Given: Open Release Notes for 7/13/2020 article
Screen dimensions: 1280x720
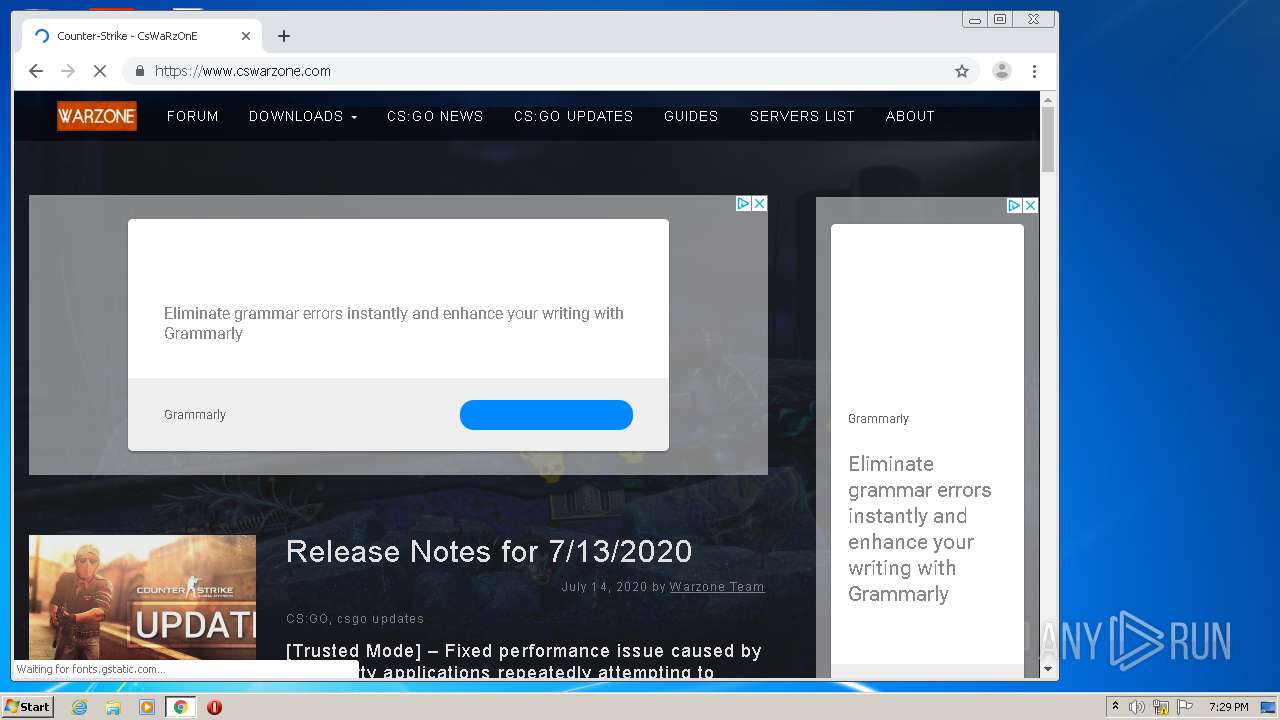Looking at the screenshot, I should pos(489,552).
